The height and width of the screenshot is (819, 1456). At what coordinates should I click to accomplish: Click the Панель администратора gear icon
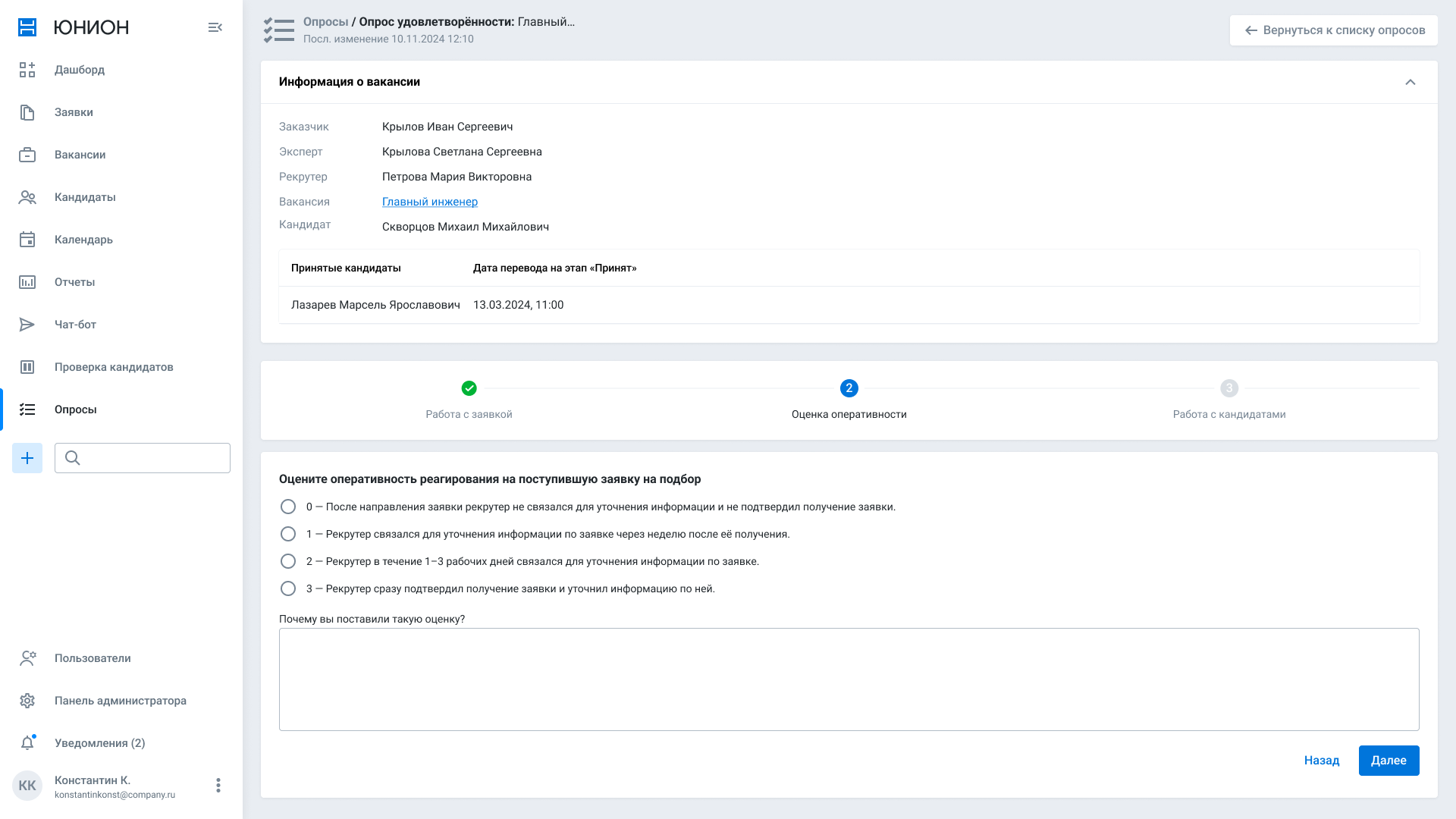[27, 701]
